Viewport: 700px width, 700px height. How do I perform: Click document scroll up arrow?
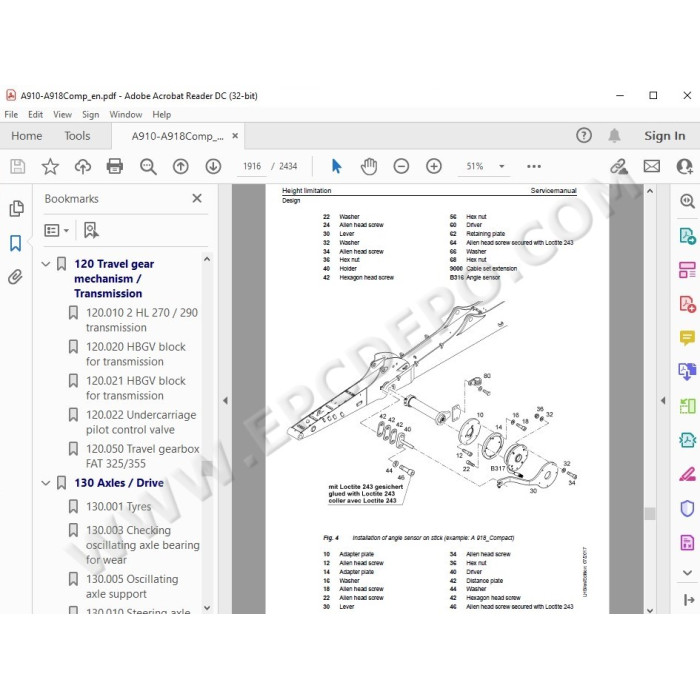click(x=650, y=191)
